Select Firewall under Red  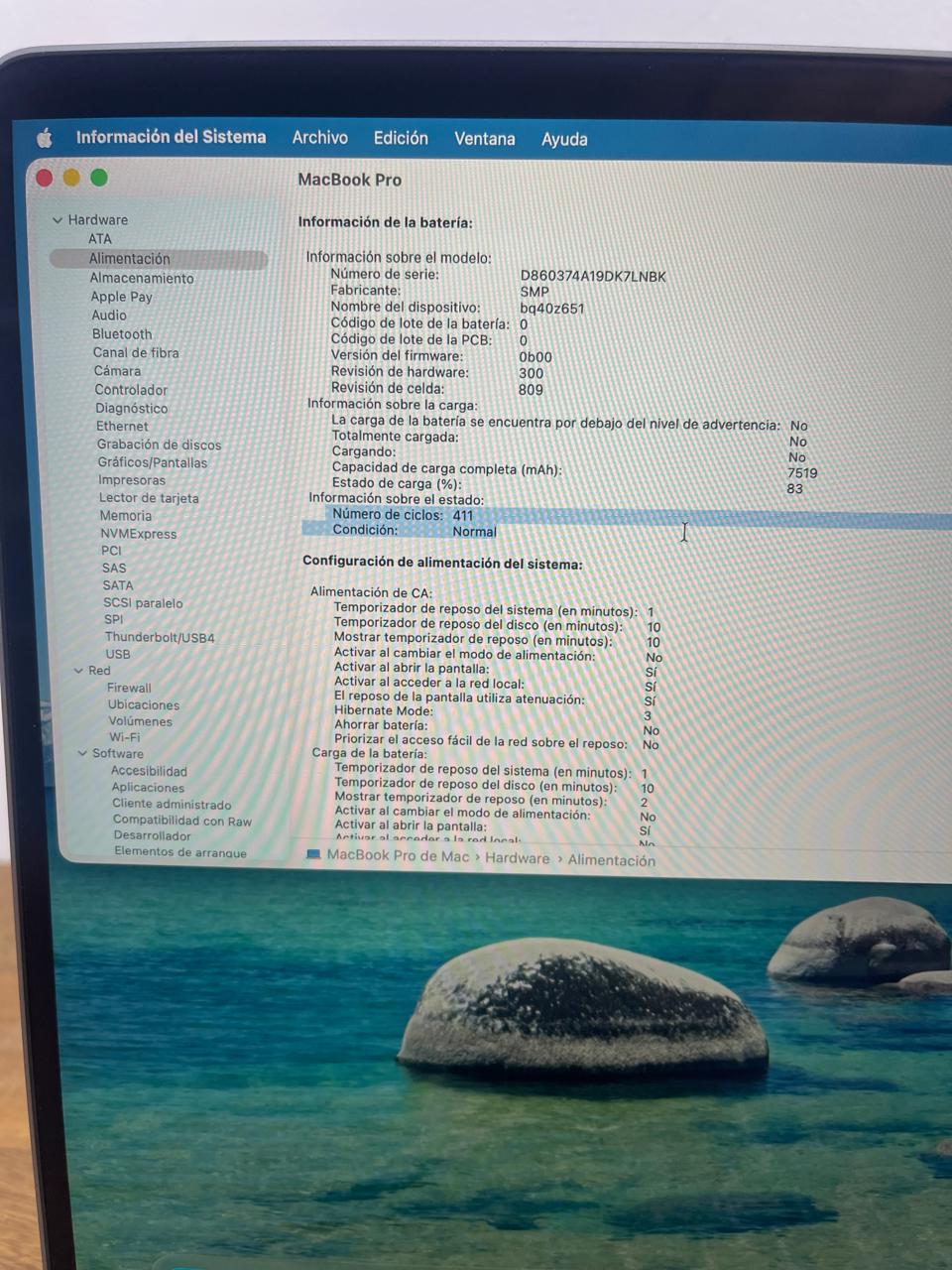pos(129,688)
